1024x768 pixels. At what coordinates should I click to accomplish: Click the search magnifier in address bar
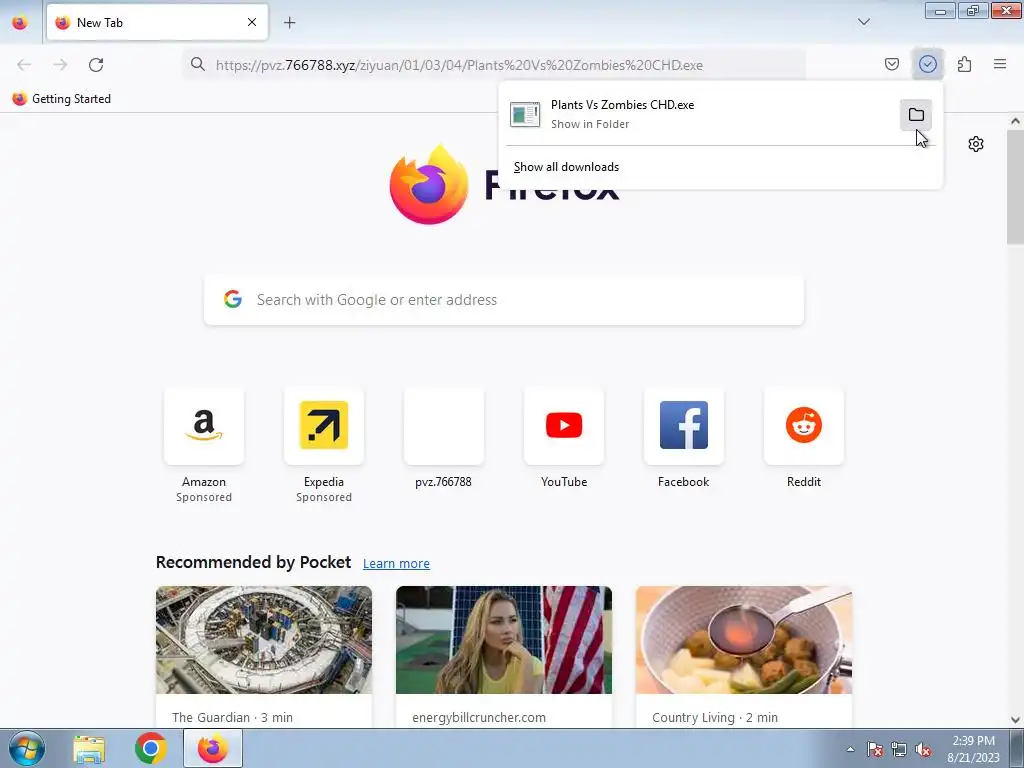point(197,65)
